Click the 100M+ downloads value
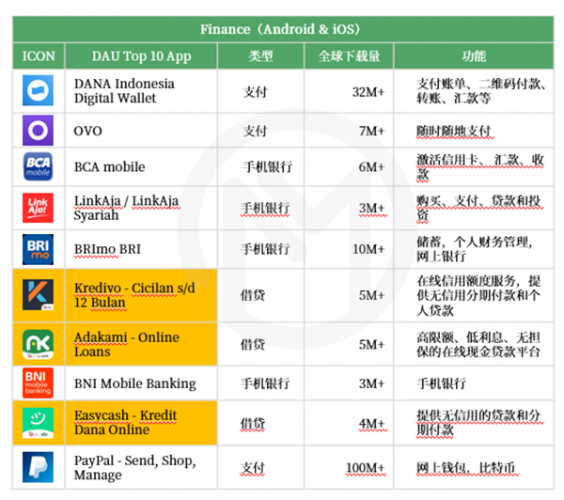The width and height of the screenshot is (564, 500). click(365, 468)
